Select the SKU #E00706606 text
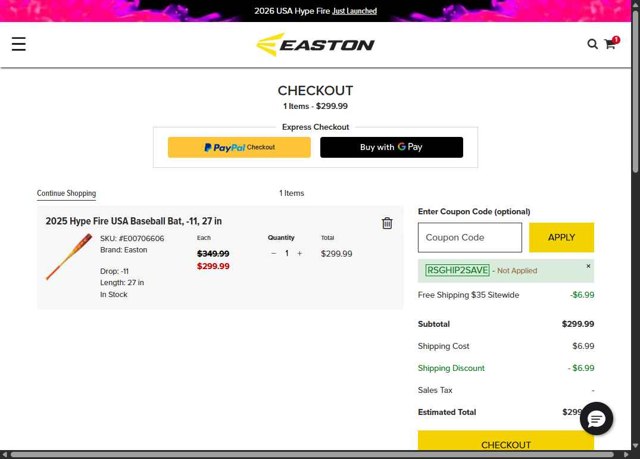 coord(132,238)
